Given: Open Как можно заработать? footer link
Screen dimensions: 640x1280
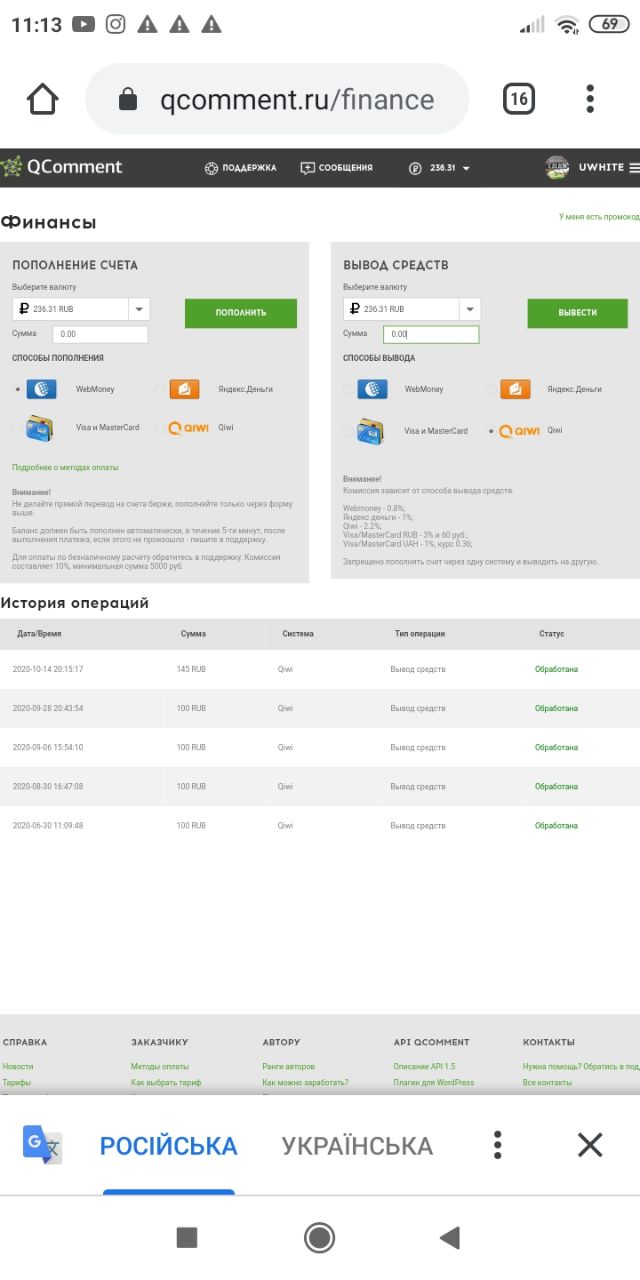Looking at the screenshot, I should [x=305, y=1083].
